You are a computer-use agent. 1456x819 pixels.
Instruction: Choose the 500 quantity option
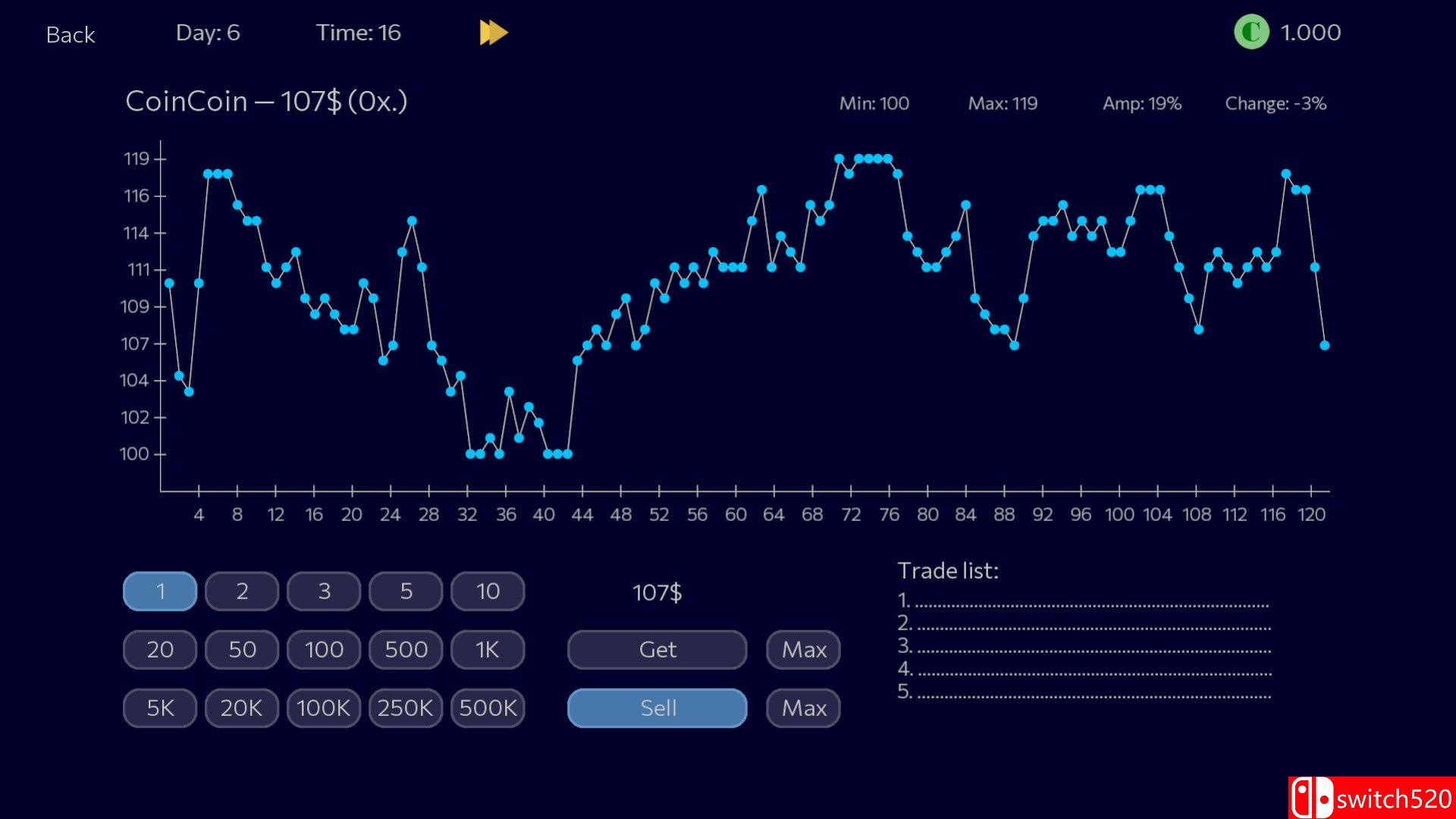[x=406, y=650]
